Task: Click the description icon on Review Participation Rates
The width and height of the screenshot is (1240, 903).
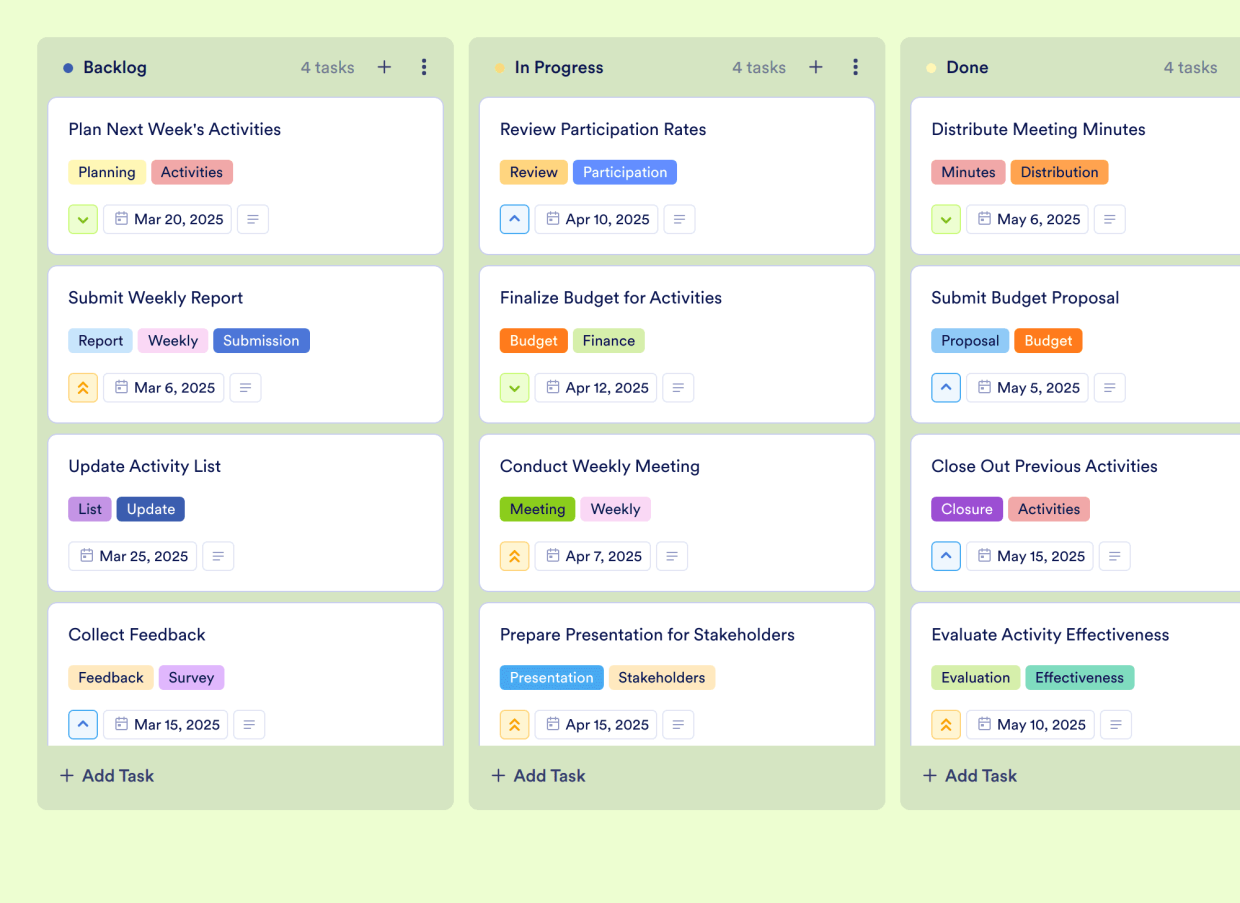Action: click(x=679, y=219)
